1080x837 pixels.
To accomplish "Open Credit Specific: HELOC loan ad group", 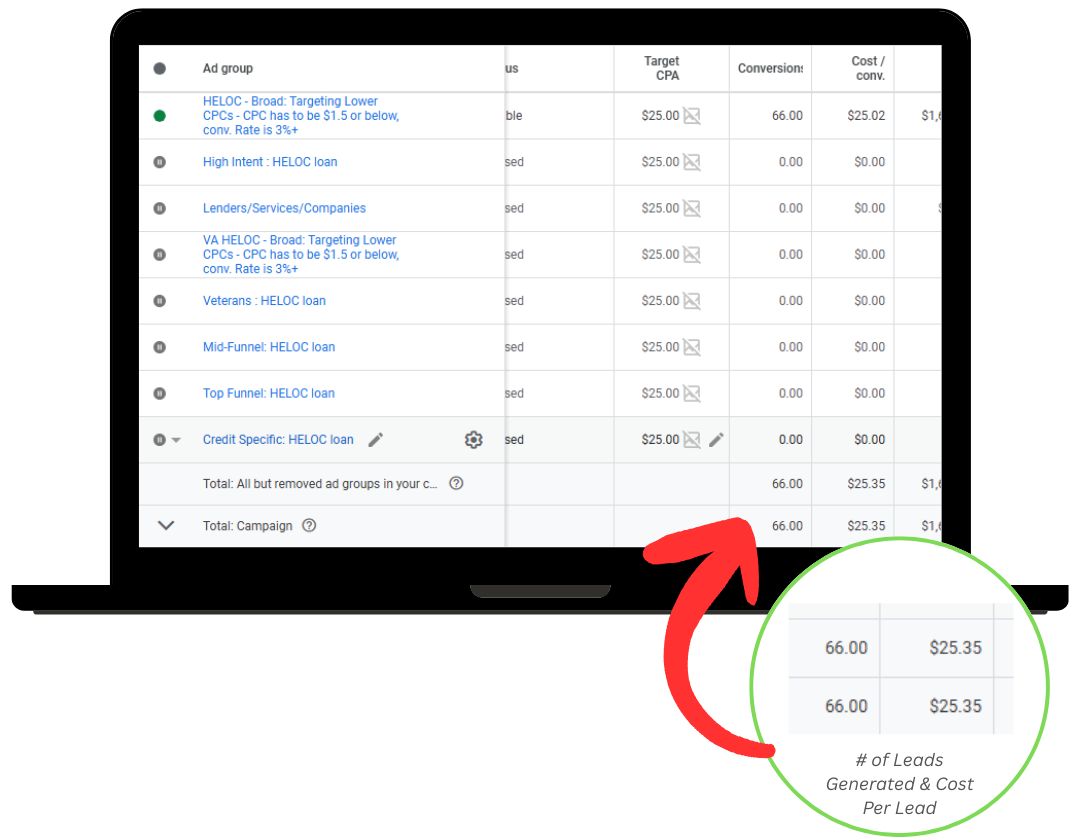I will point(278,440).
